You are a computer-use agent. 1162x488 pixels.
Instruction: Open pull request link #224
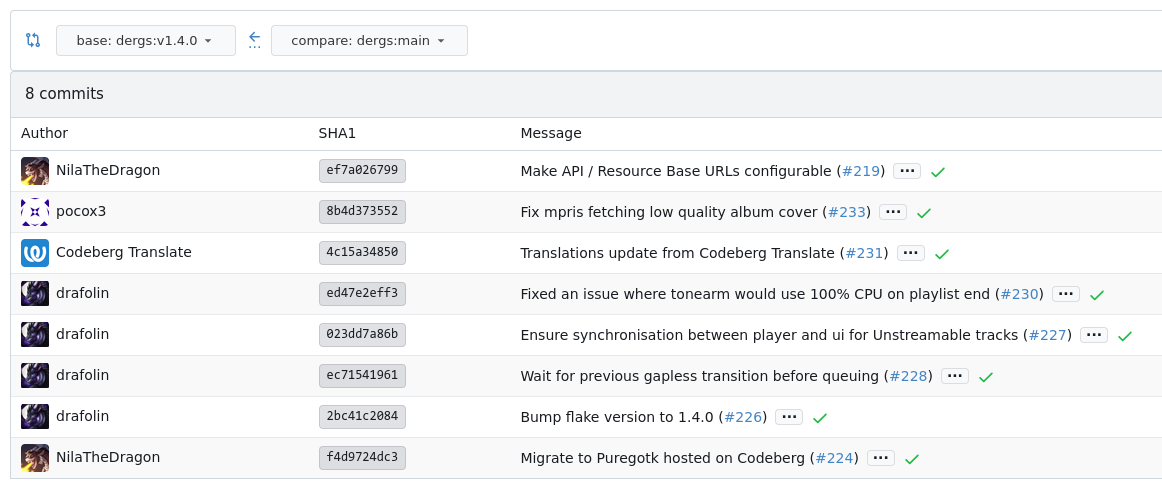(x=835, y=458)
